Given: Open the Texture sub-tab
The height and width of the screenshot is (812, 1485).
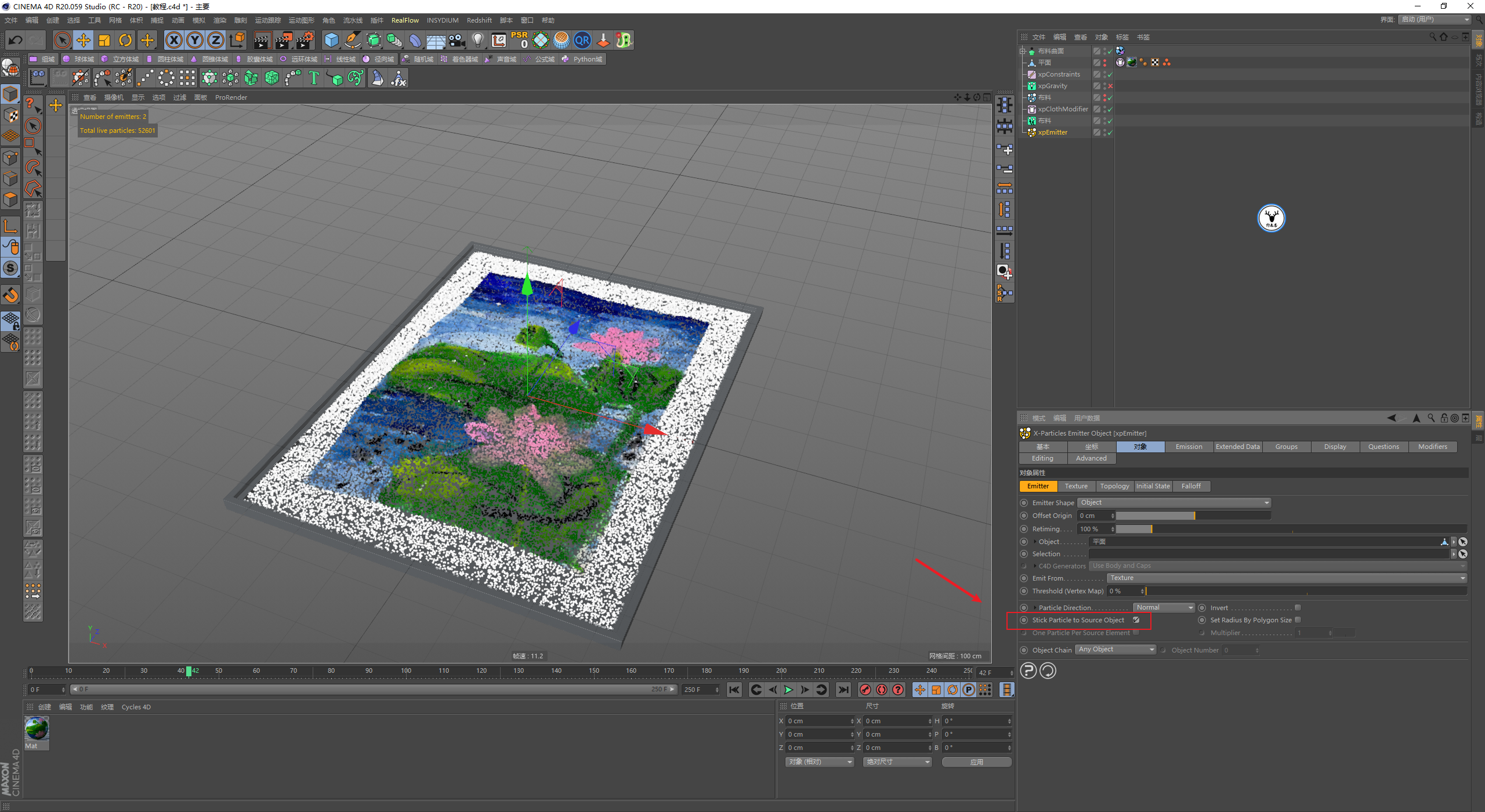Looking at the screenshot, I should pyautogui.click(x=1076, y=486).
